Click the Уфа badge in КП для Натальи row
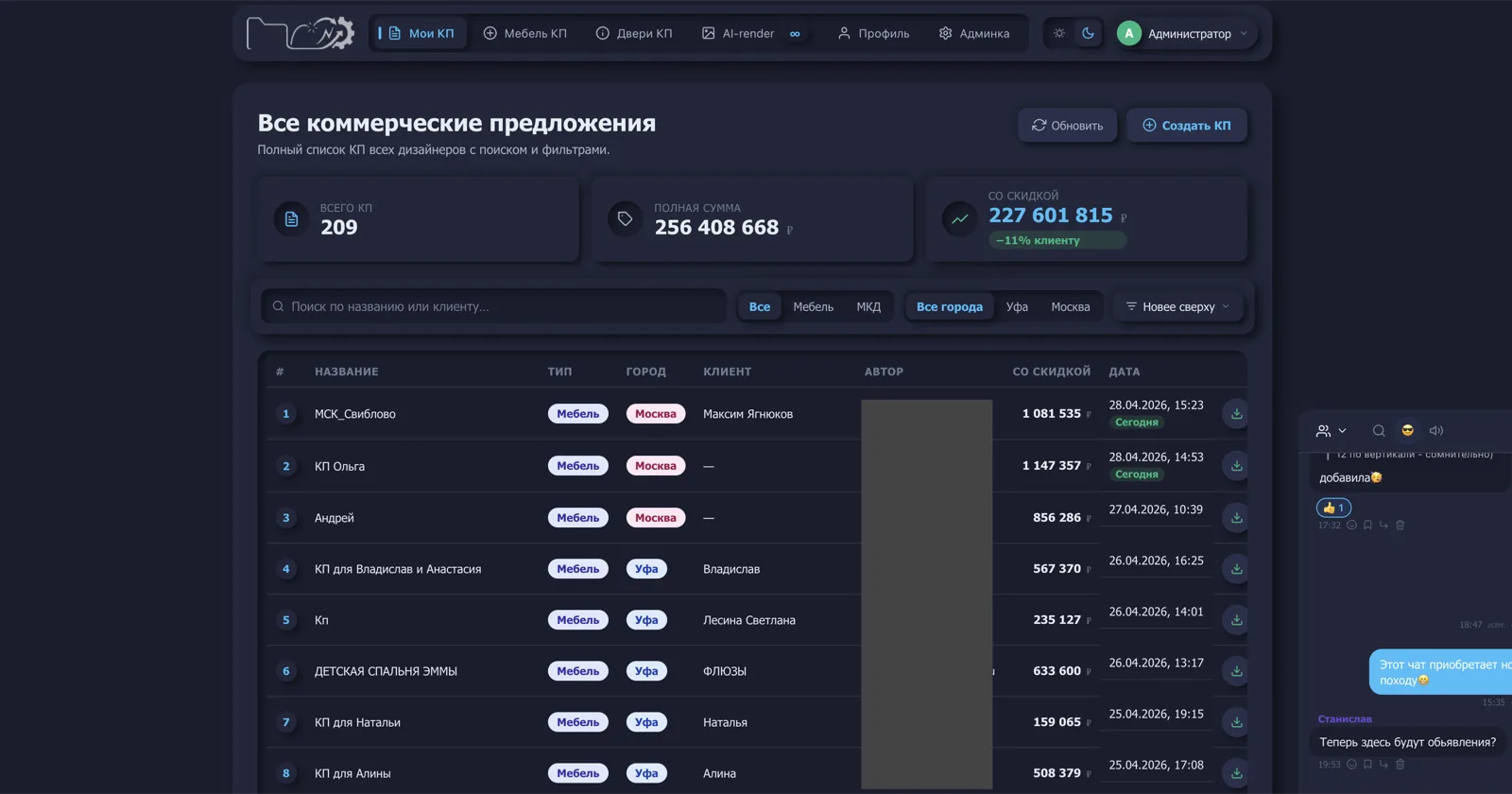This screenshot has height=794, width=1512. [x=646, y=722]
